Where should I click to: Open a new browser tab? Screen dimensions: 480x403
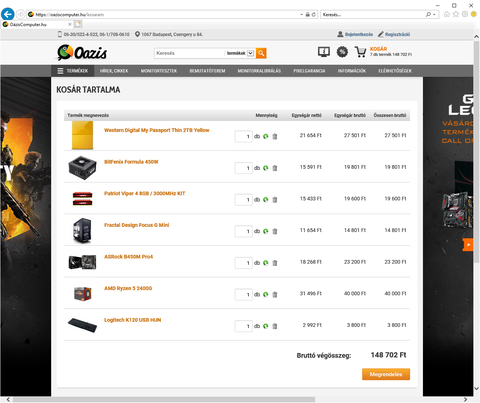[78, 24]
